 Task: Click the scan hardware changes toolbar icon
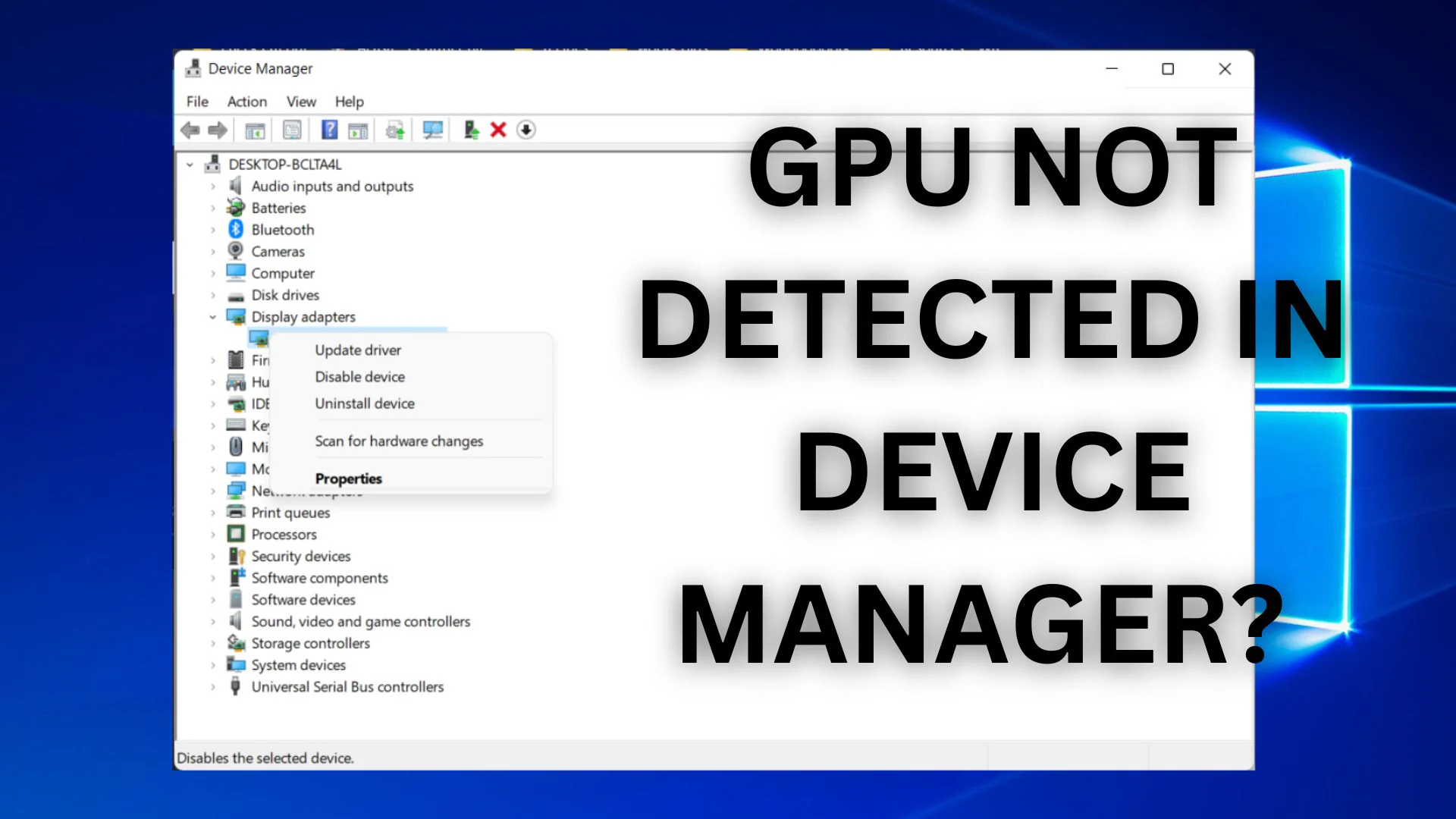pos(432,130)
